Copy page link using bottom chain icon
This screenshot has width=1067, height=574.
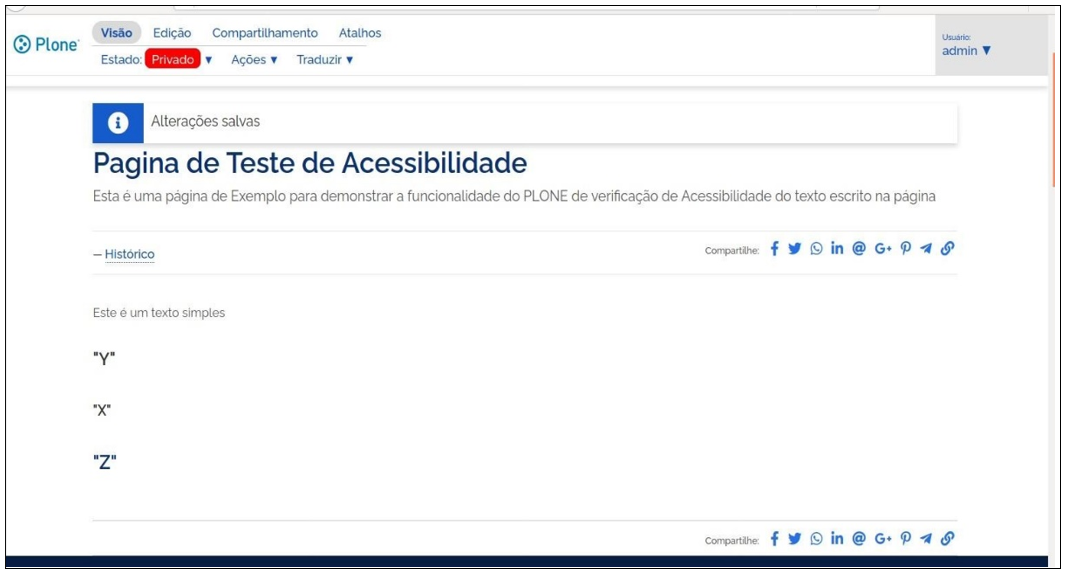947,539
